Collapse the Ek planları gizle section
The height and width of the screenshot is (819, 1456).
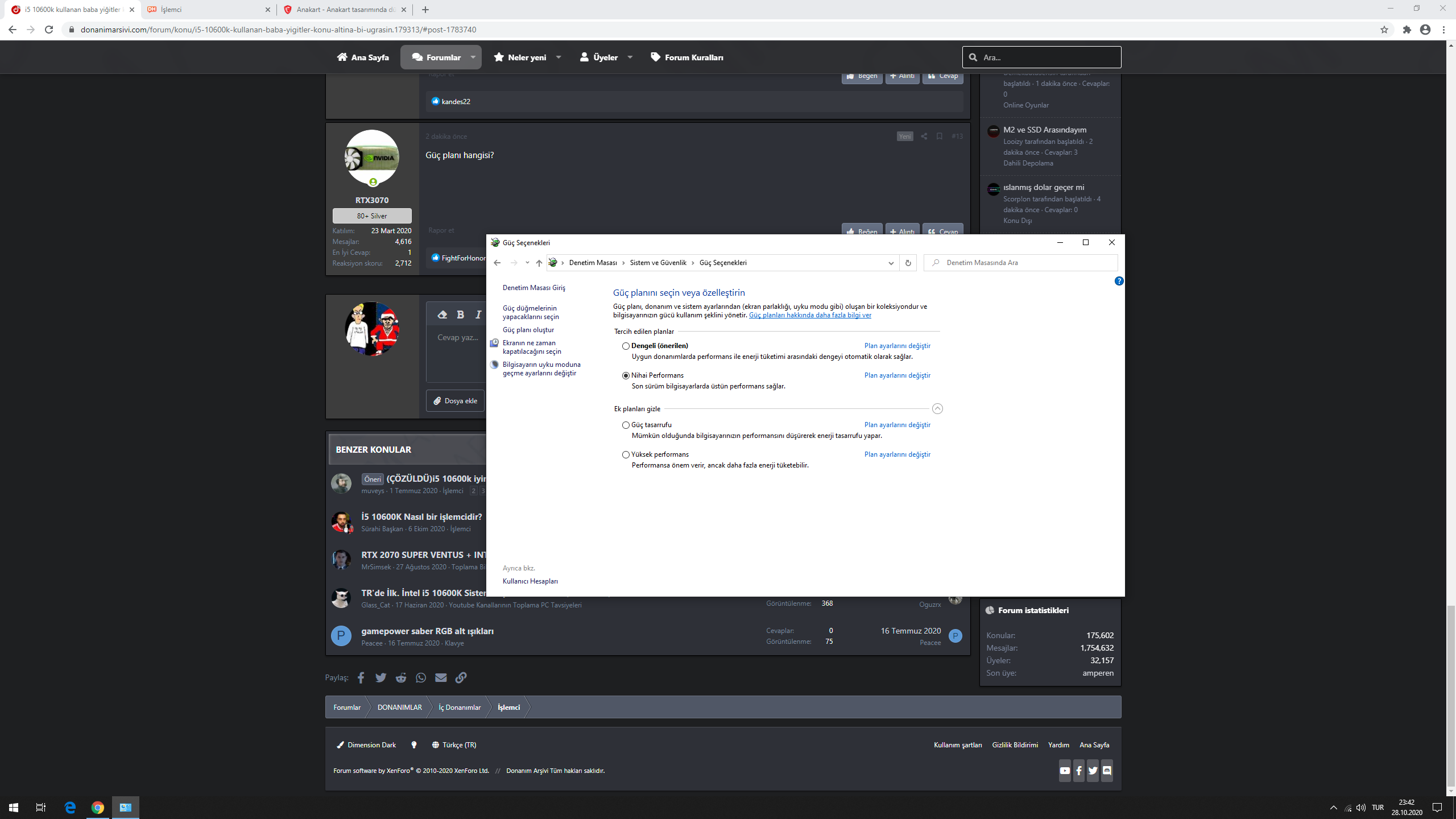pyautogui.click(x=937, y=409)
